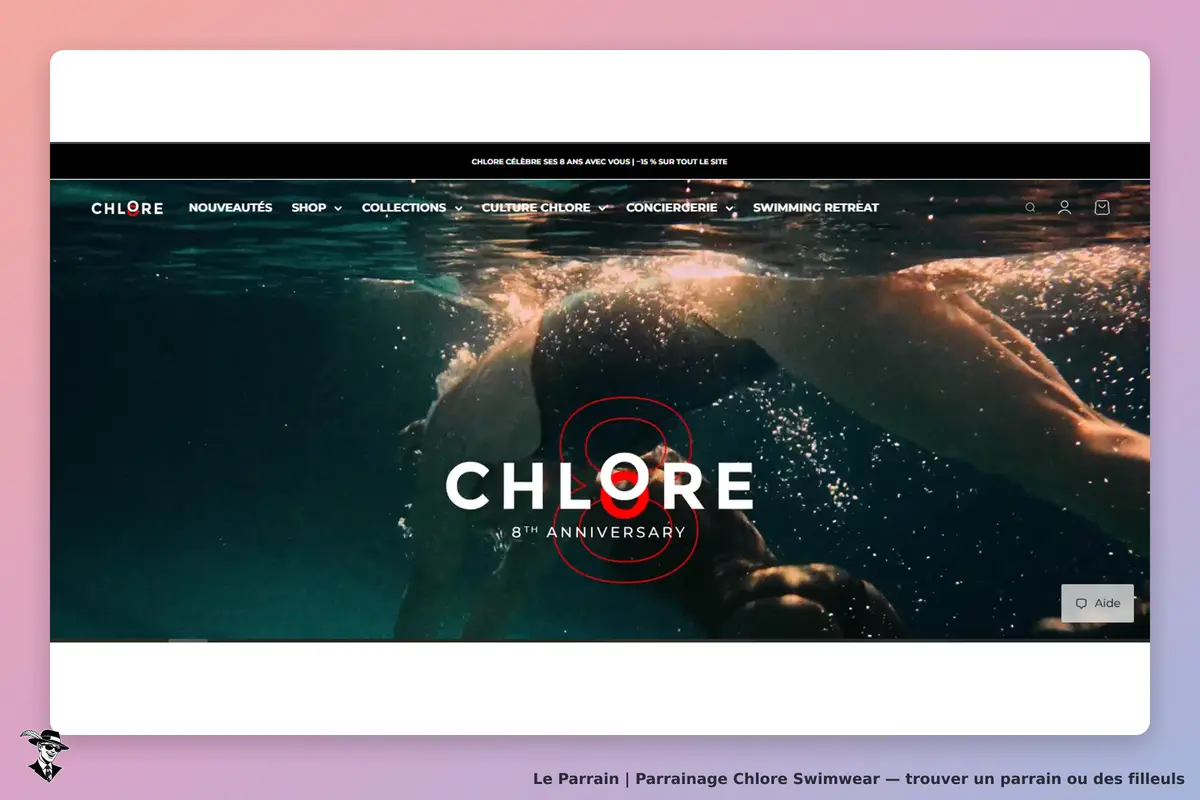Open the shopping bag cart icon
The height and width of the screenshot is (800, 1200).
pos(1102,208)
